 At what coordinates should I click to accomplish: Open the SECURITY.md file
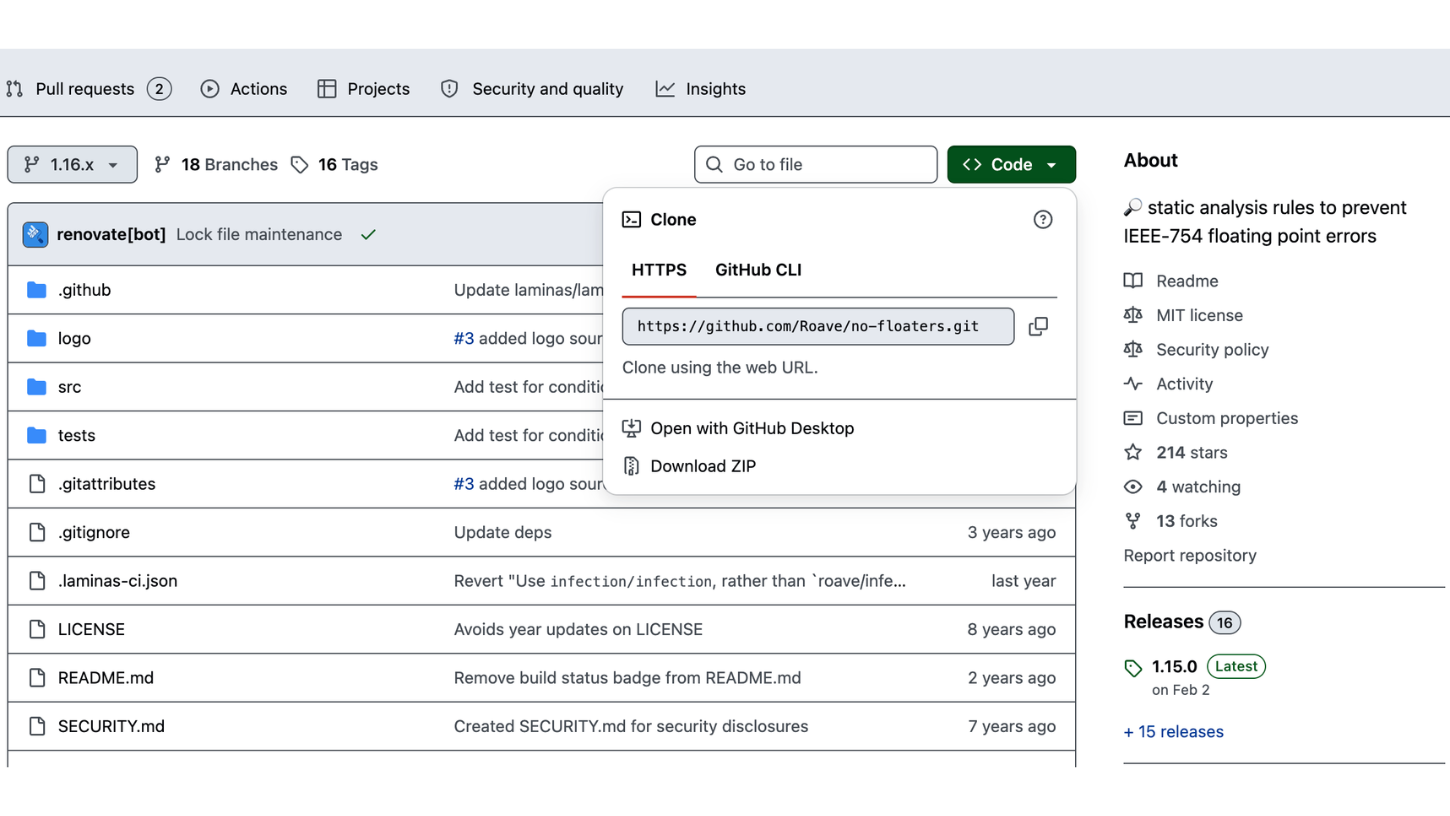pos(111,727)
